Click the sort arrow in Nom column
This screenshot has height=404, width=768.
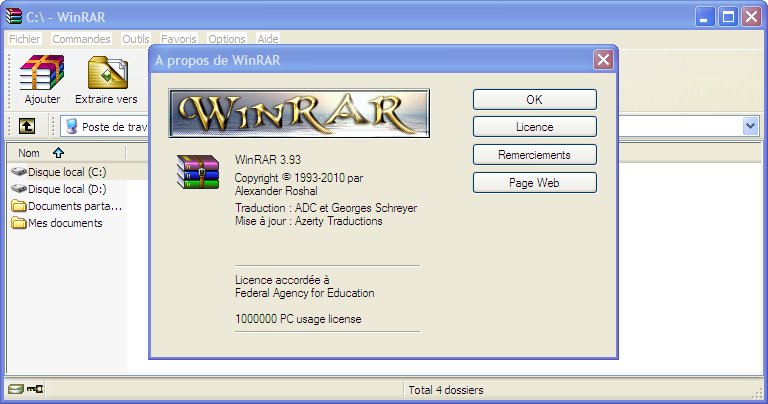point(58,153)
